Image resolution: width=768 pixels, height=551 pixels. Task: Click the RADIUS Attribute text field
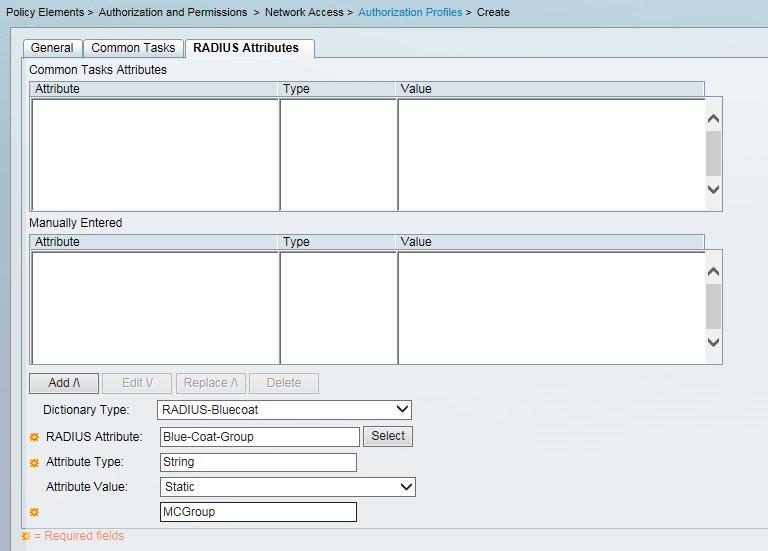(259, 437)
